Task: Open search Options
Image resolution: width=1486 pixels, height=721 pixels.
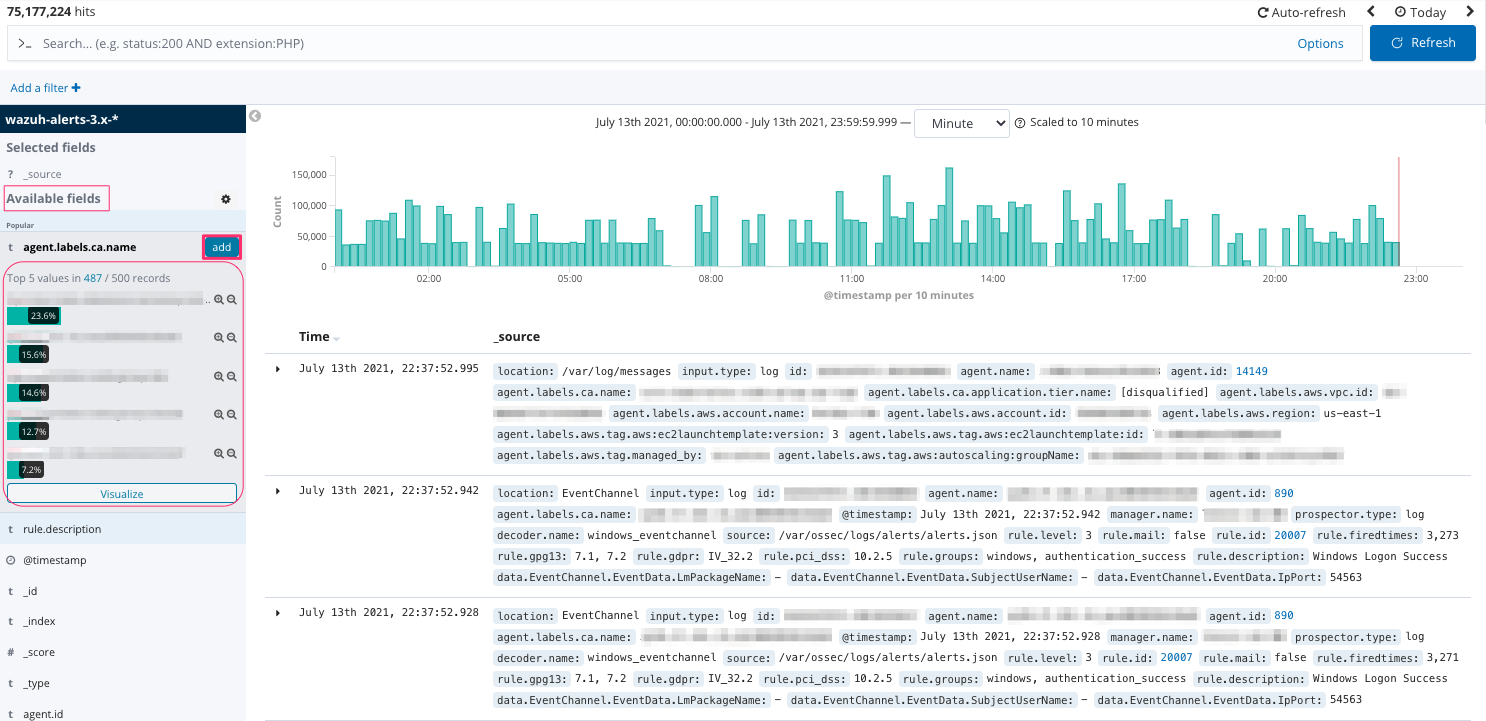Action: point(1320,43)
